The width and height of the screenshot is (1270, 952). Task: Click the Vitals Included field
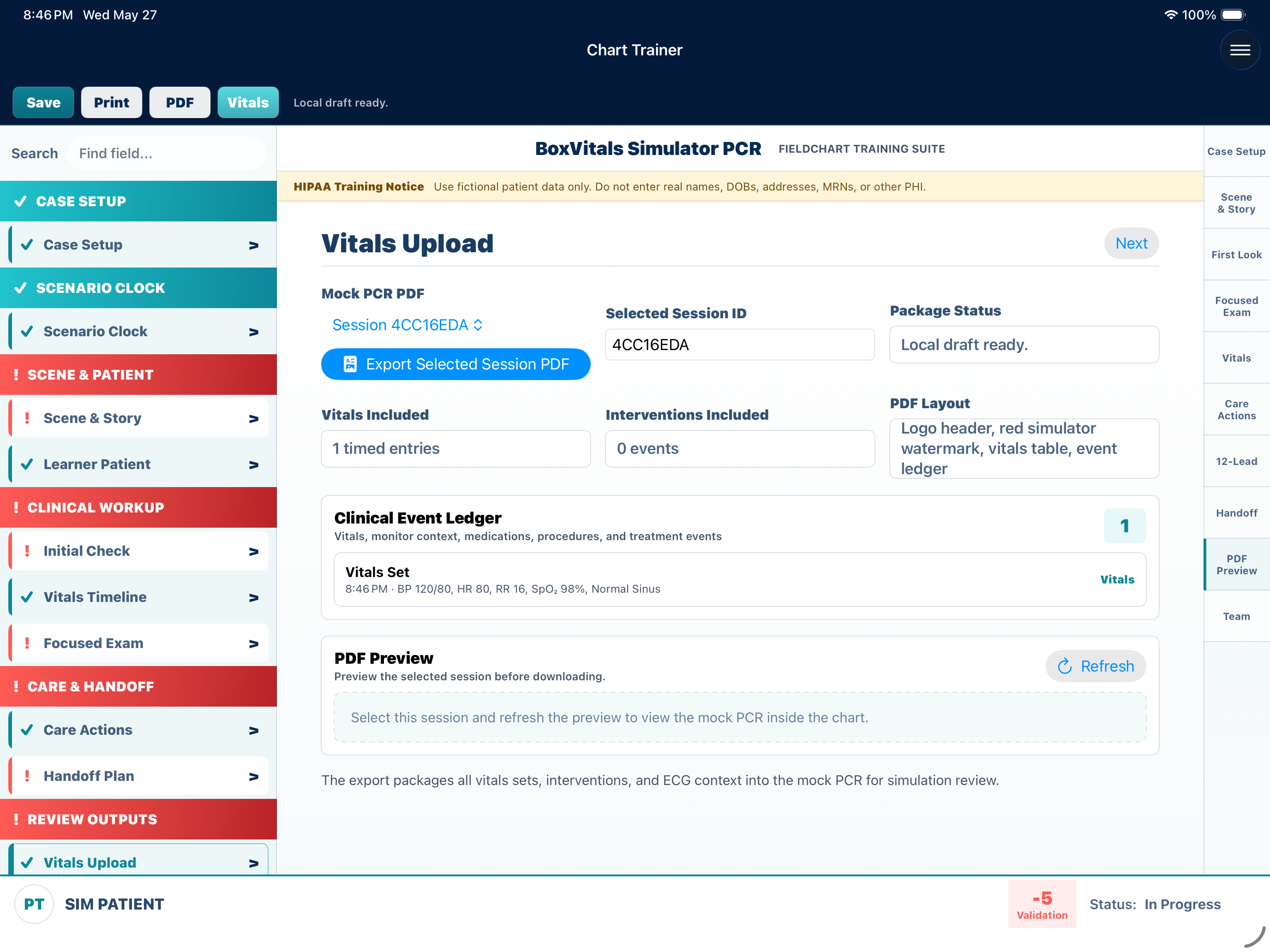pyautogui.click(x=456, y=448)
